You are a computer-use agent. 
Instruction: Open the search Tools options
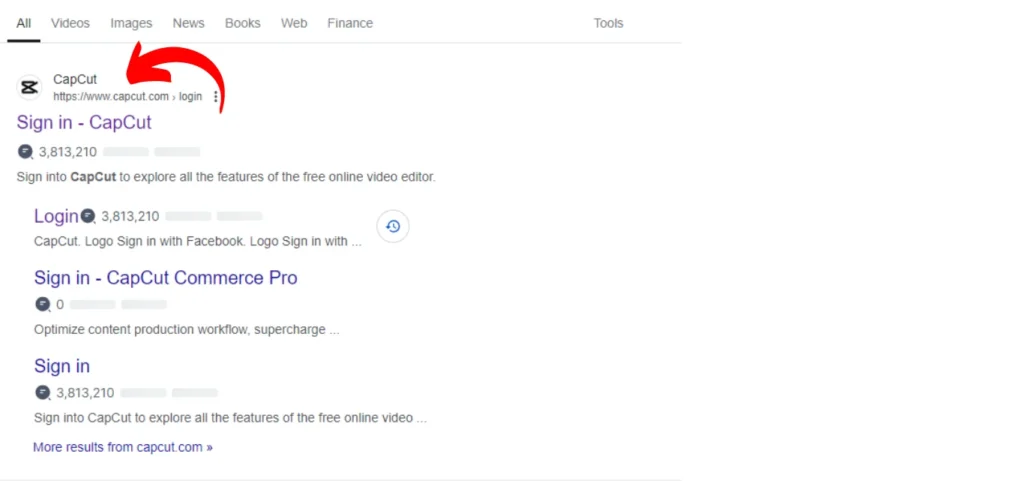pos(608,23)
